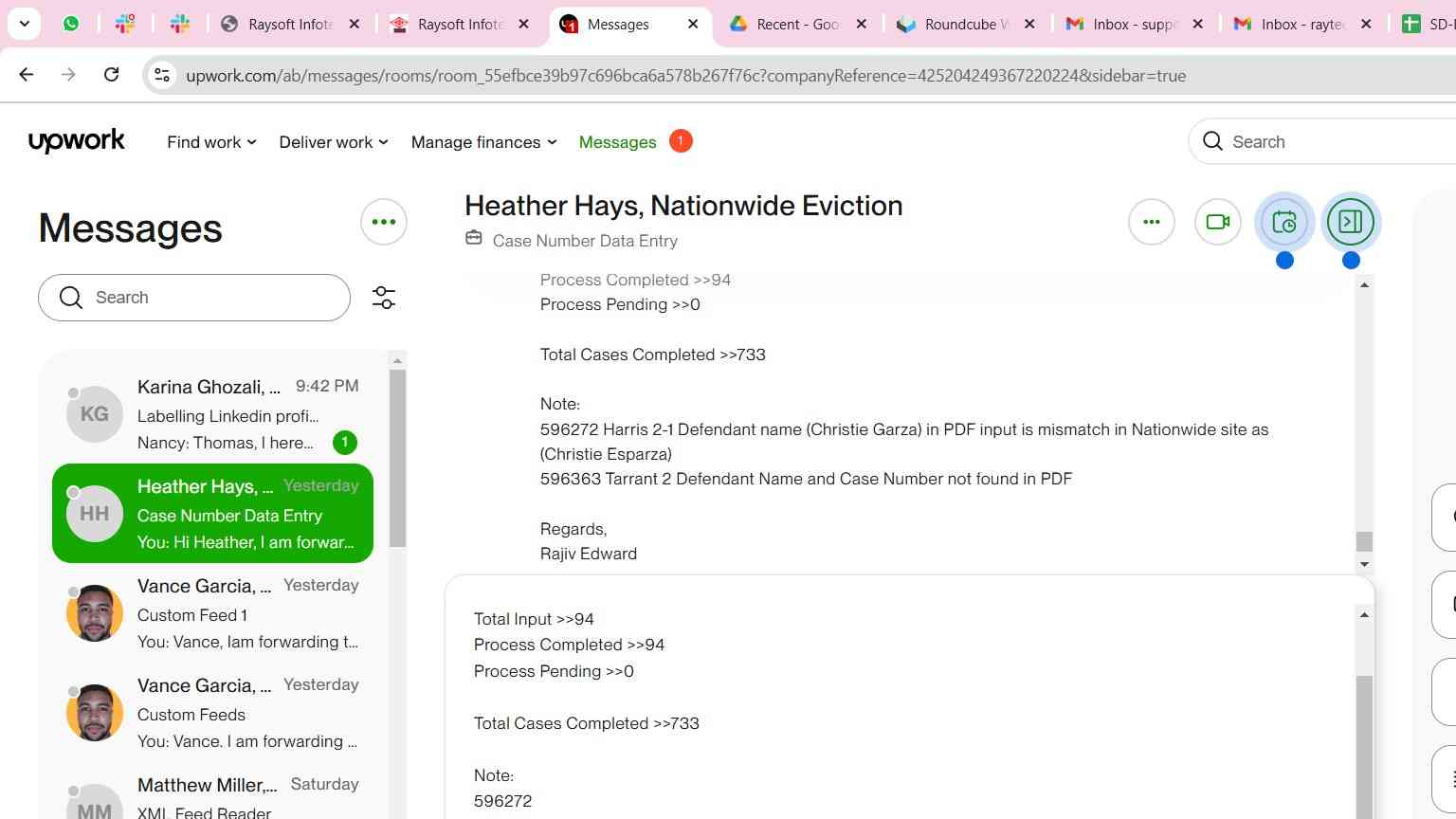Click the chat history scrollbar thumb

click(1364, 541)
